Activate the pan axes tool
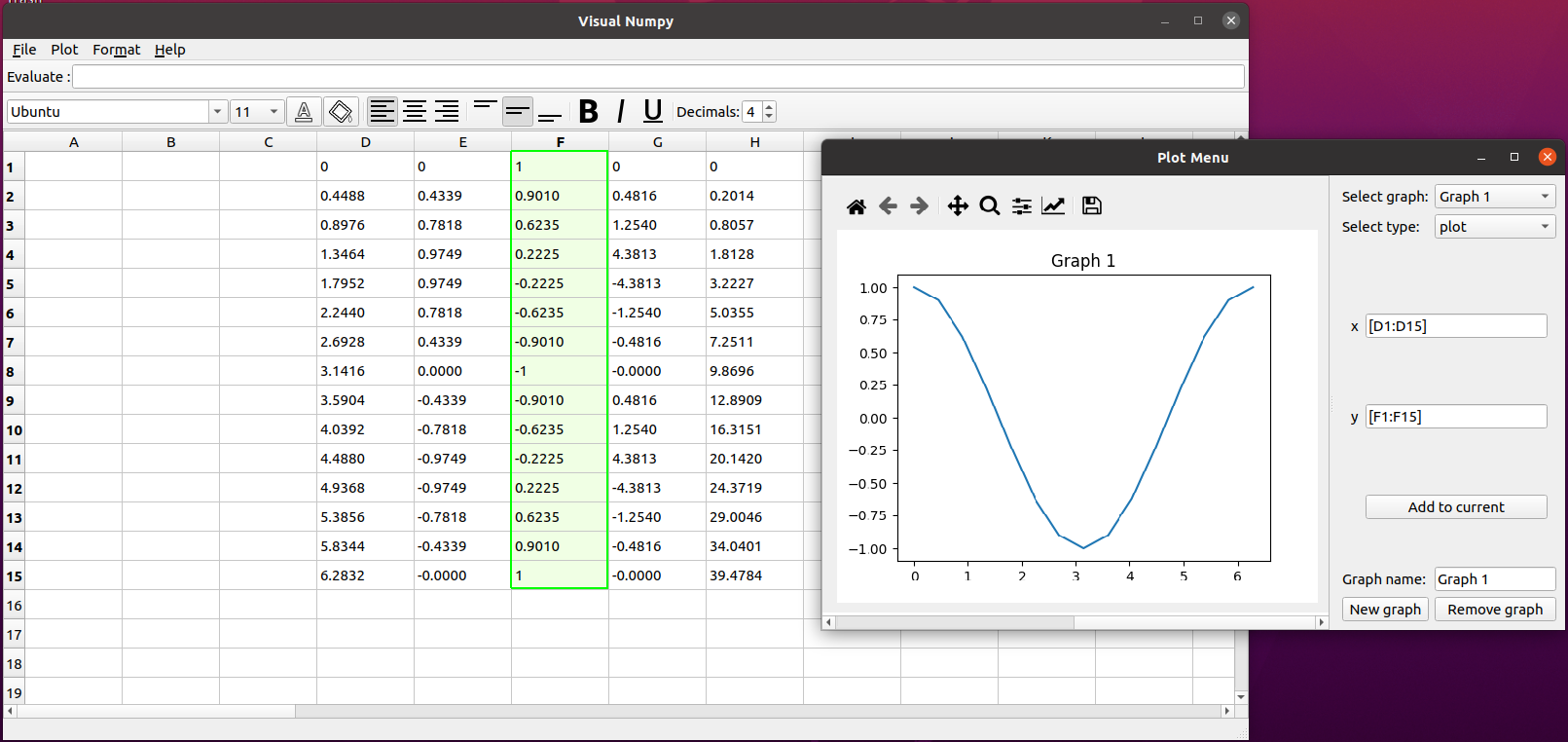The image size is (1568, 742). tap(958, 205)
